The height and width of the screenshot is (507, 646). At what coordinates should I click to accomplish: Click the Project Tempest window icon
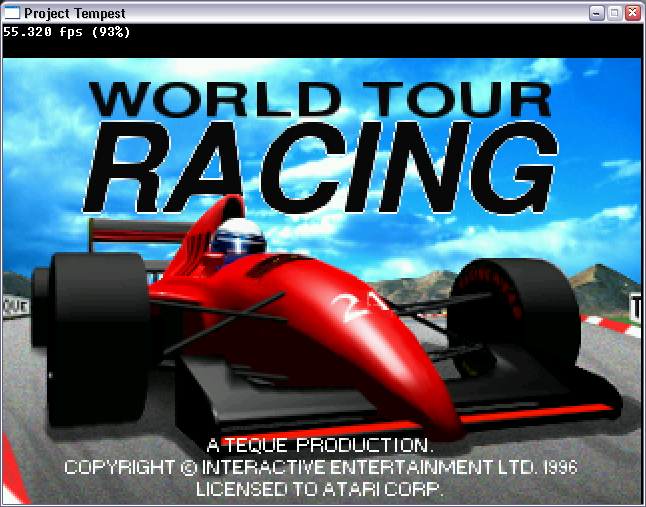click(x=12, y=13)
